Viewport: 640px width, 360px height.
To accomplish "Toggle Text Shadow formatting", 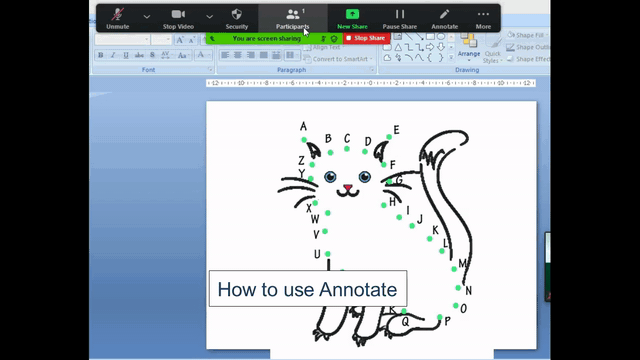I will (x=152, y=55).
